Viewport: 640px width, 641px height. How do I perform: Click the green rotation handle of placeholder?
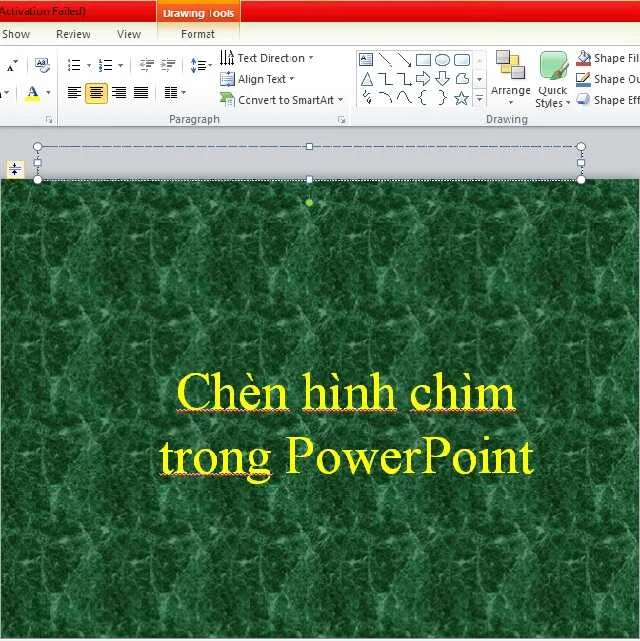(x=309, y=203)
